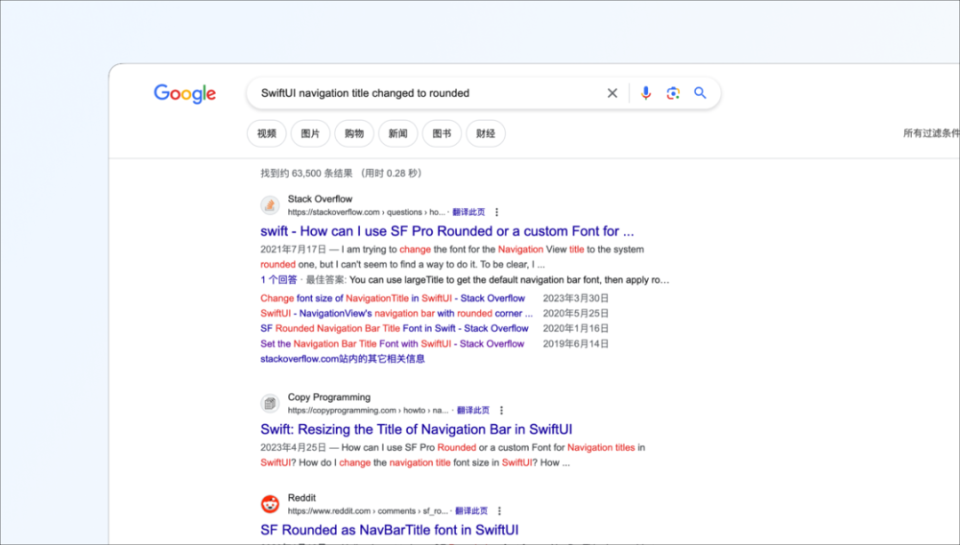This screenshot has height=545, width=960.
Task: Click 翻译此页 next to the Reddit URL
Action: tap(471, 511)
